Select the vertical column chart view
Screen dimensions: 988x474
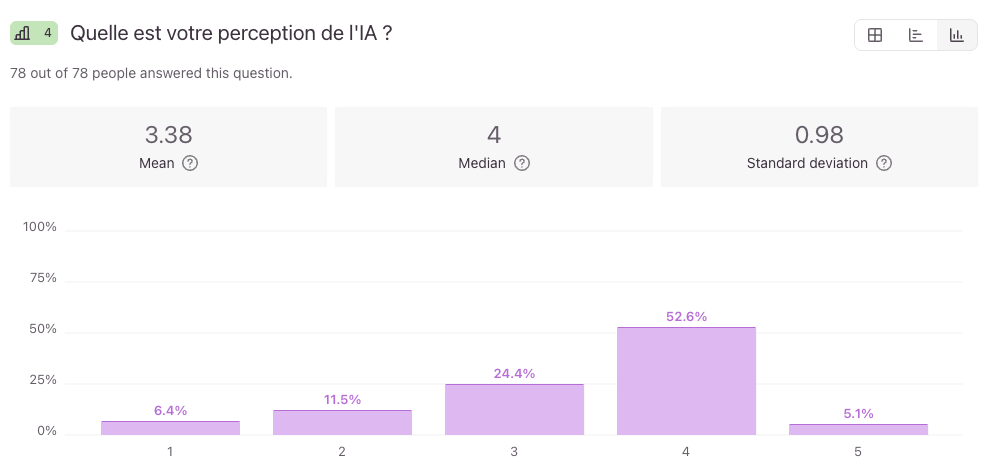click(957, 35)
